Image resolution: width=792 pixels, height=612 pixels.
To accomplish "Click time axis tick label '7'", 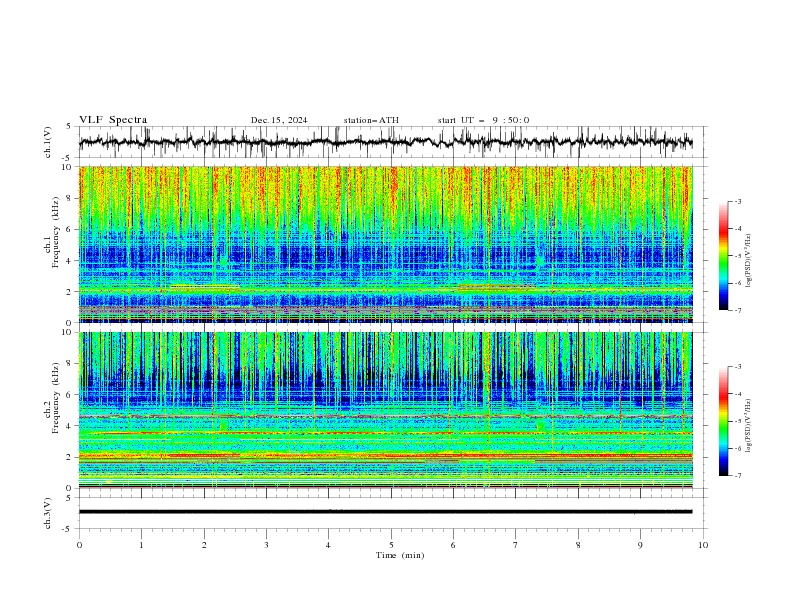I will pos(516,545).
